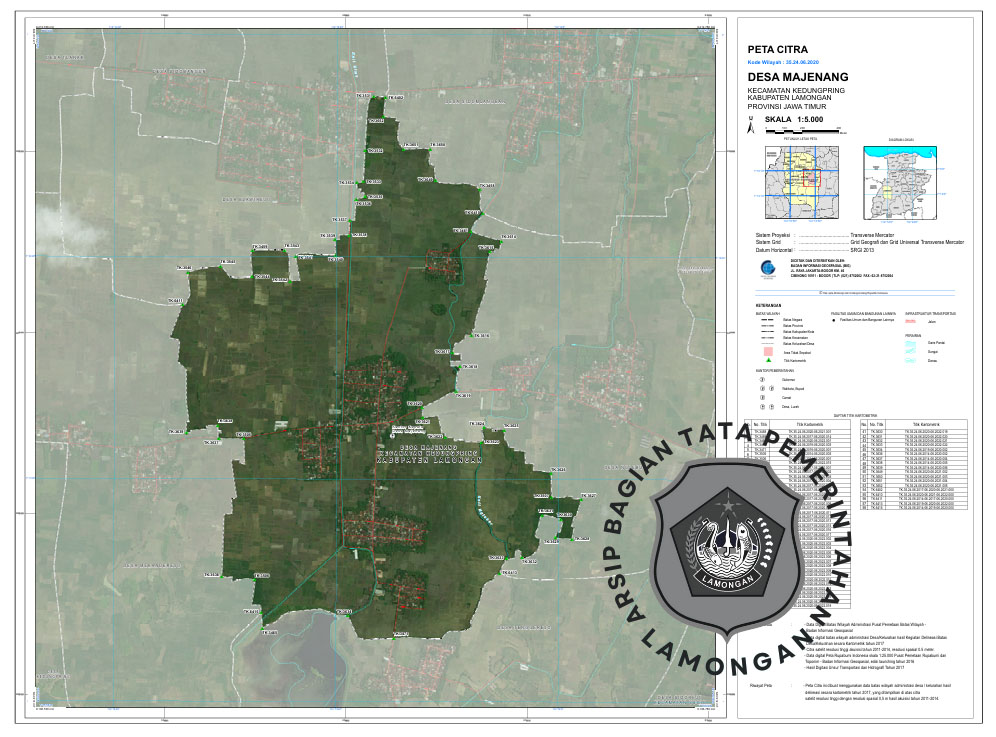The image size is (996, 737).
Task: Click the north arrow compass symbol
Action: click(x=750, y=125)
